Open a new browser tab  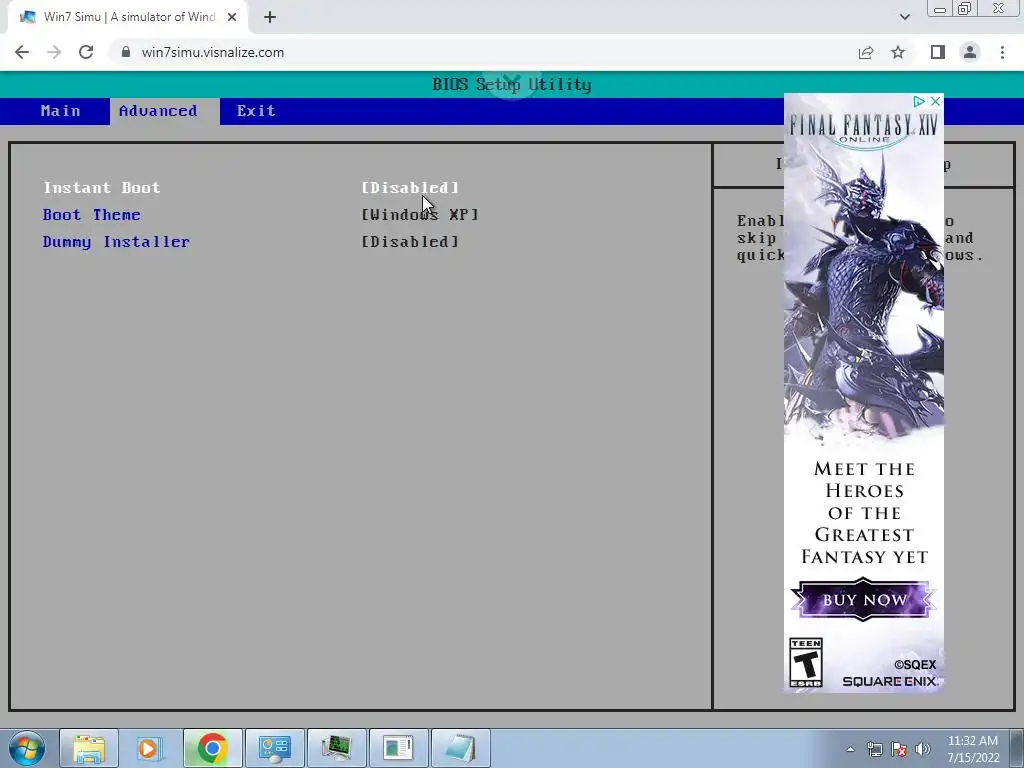[x=270, y=17]
